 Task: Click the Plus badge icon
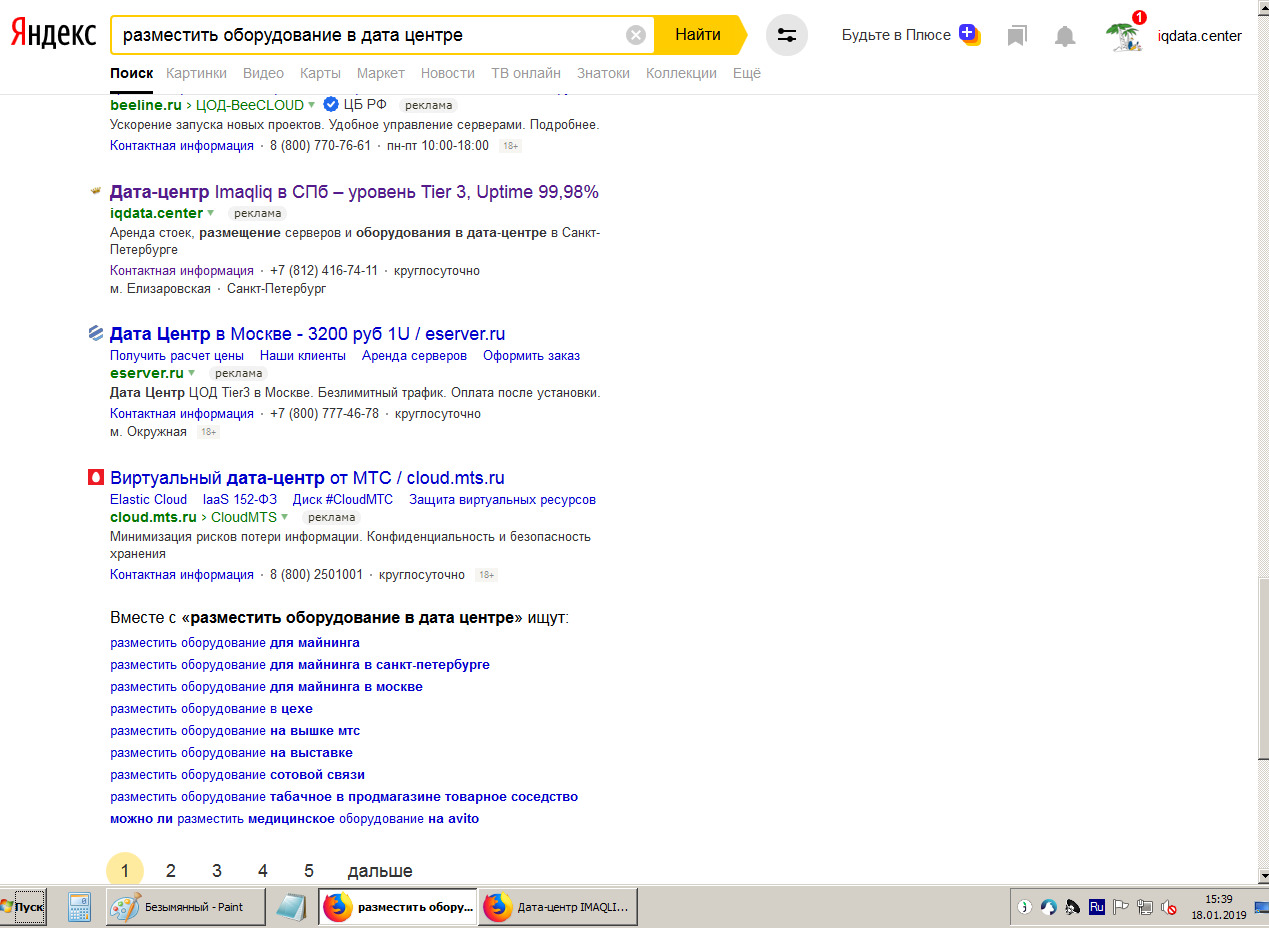coord(968,33)
